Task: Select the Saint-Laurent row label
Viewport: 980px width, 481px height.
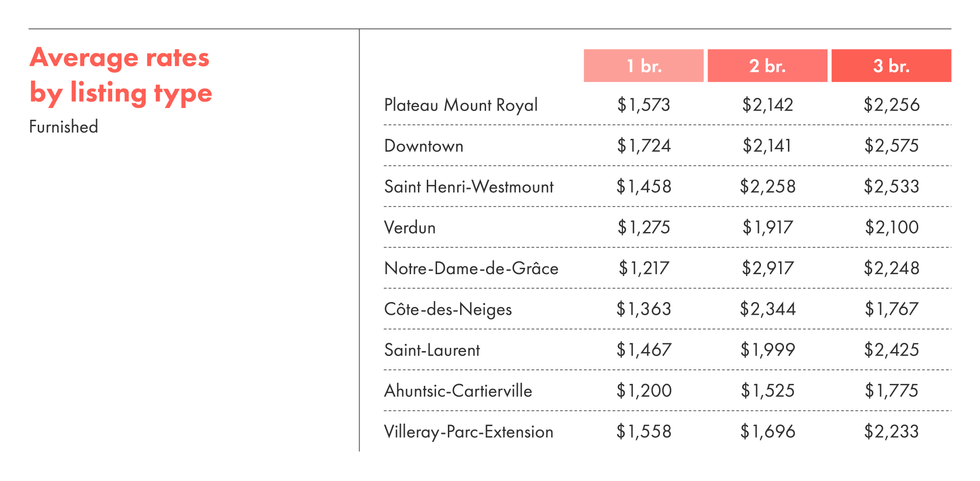Action: [432, 350]
